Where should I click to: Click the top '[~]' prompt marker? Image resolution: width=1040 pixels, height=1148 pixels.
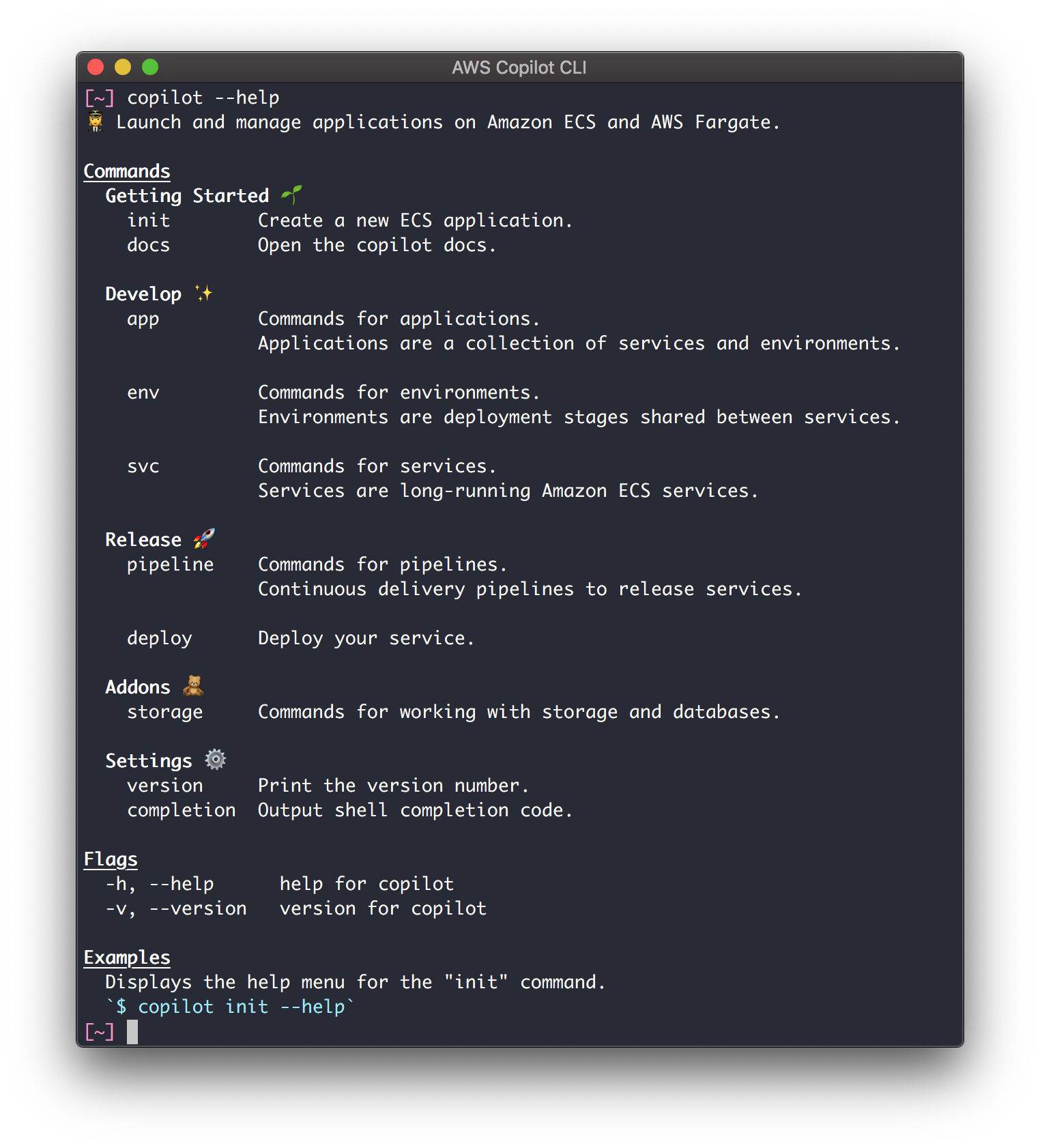coord(100,98)
